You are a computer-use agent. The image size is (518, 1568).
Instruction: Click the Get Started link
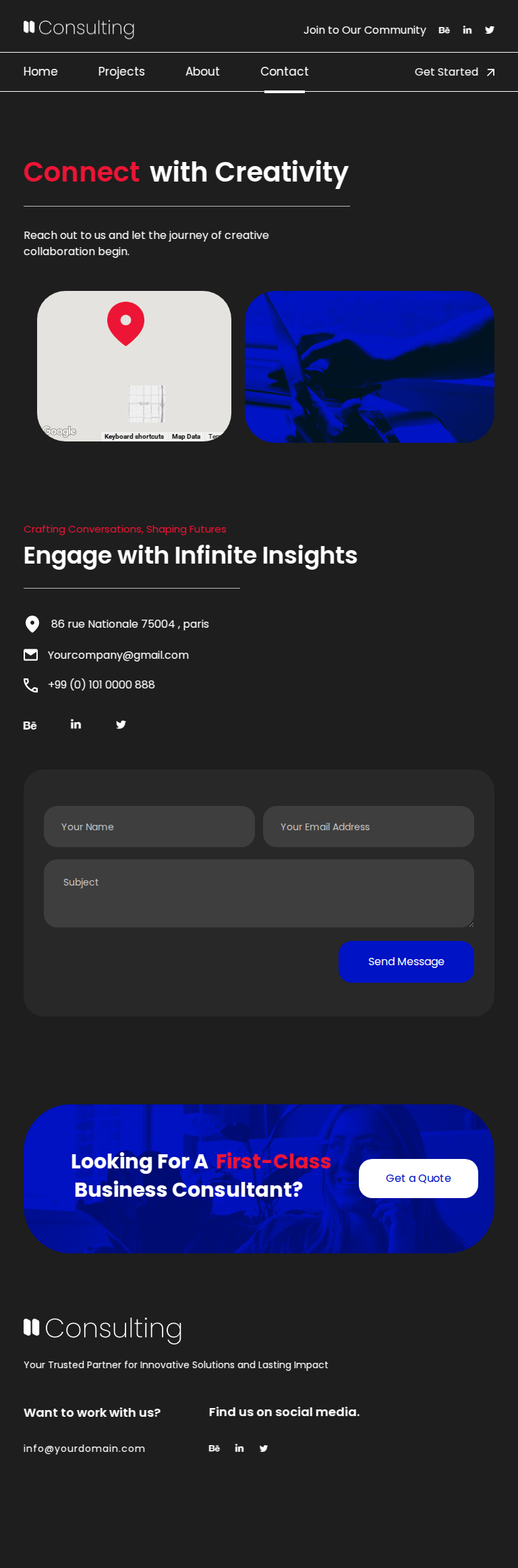pos(455,72)
